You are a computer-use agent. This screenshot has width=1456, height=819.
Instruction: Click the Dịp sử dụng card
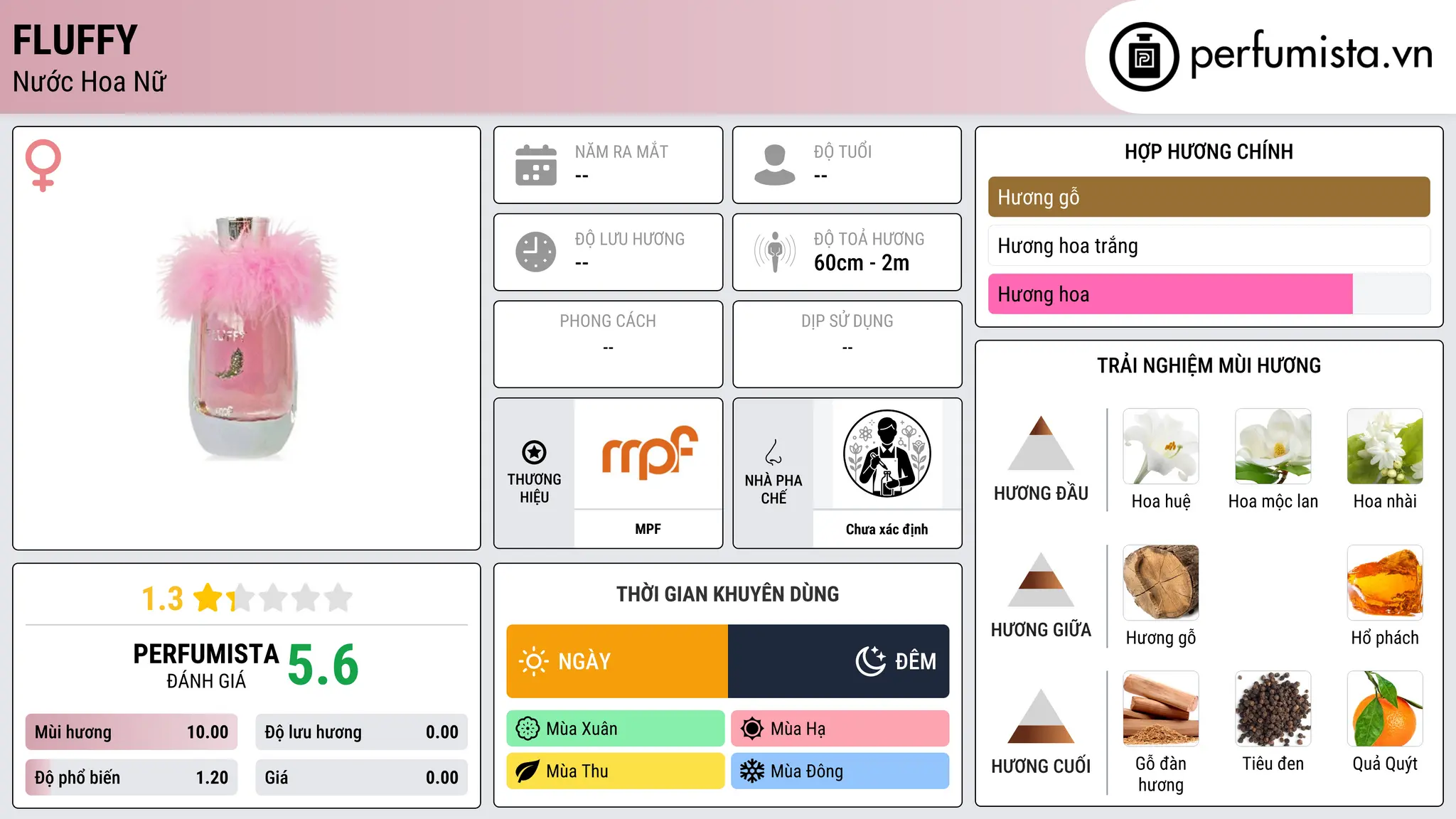pos(847,344)
